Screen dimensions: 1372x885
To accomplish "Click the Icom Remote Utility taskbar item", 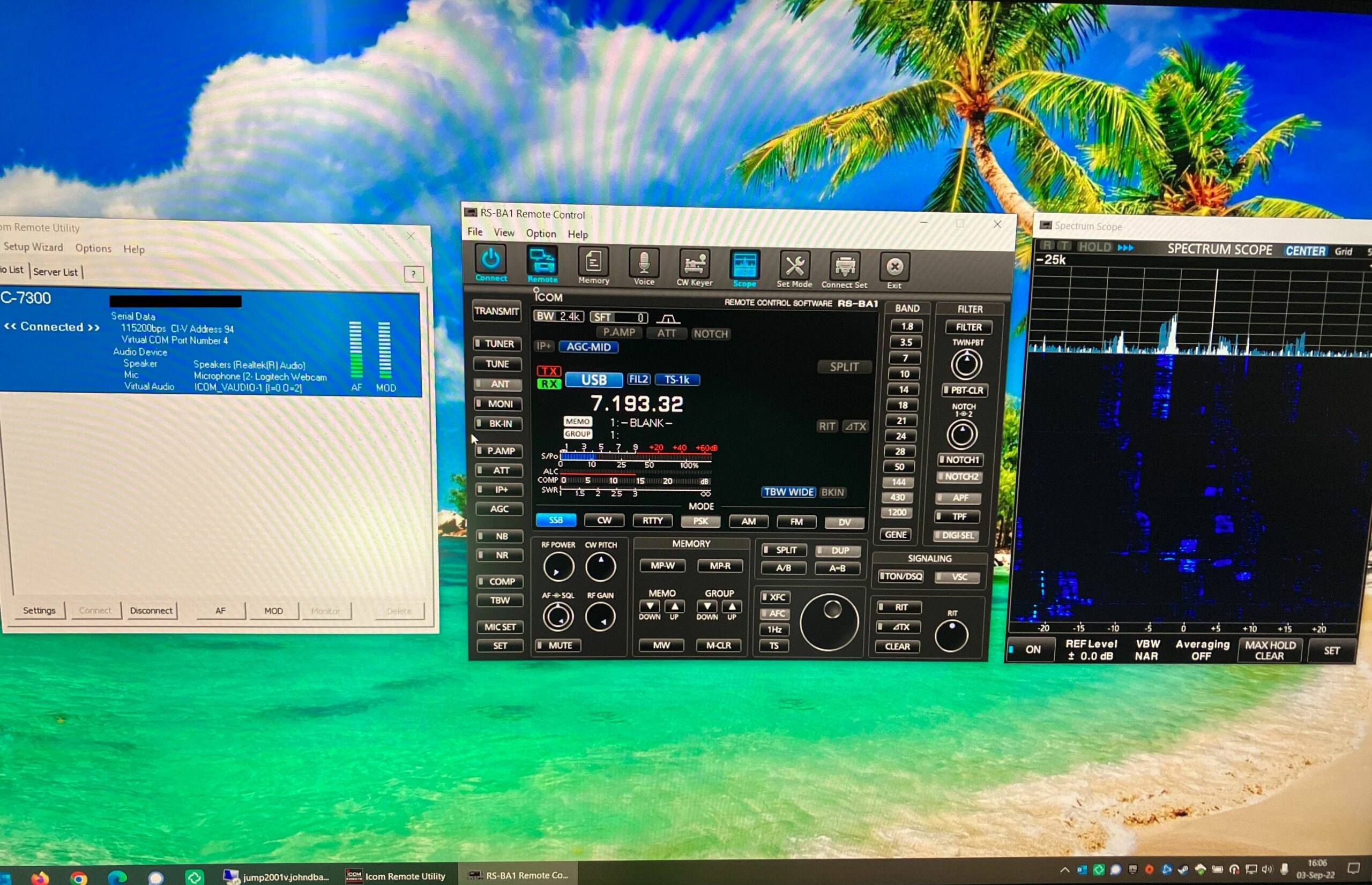I will coord(396,876).
